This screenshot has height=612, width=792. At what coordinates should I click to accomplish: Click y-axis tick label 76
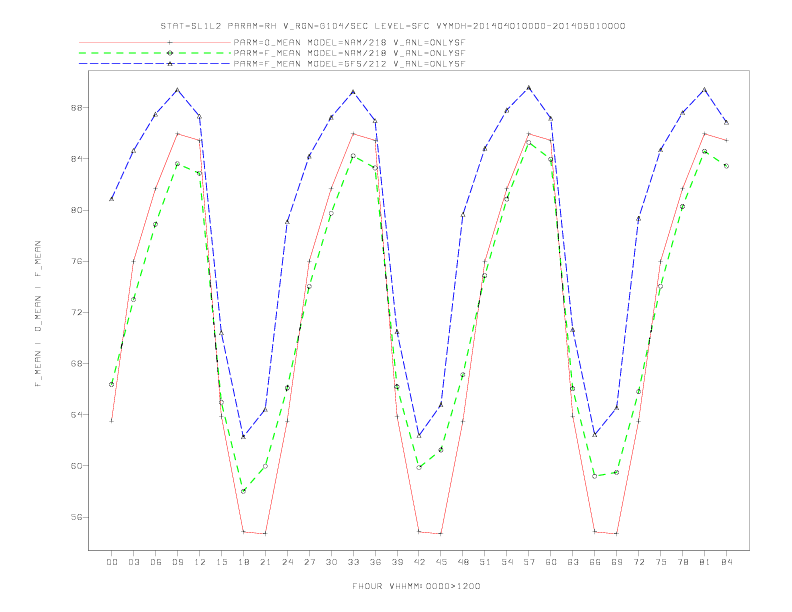[x=76, y=261]
